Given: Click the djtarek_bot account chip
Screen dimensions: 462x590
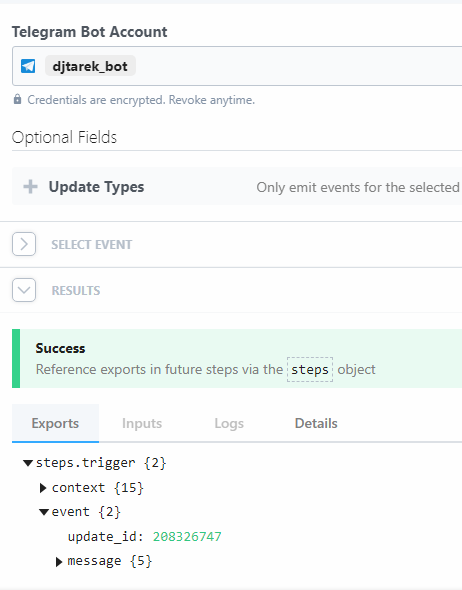Looking at the screenshot, I should pos(90,66).
